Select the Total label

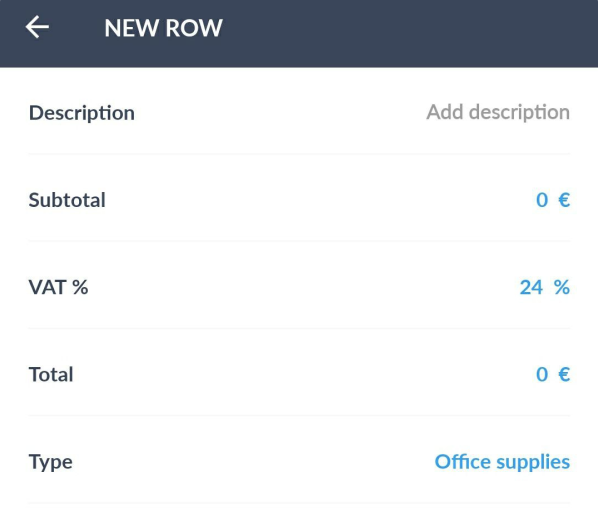[51, 374]
